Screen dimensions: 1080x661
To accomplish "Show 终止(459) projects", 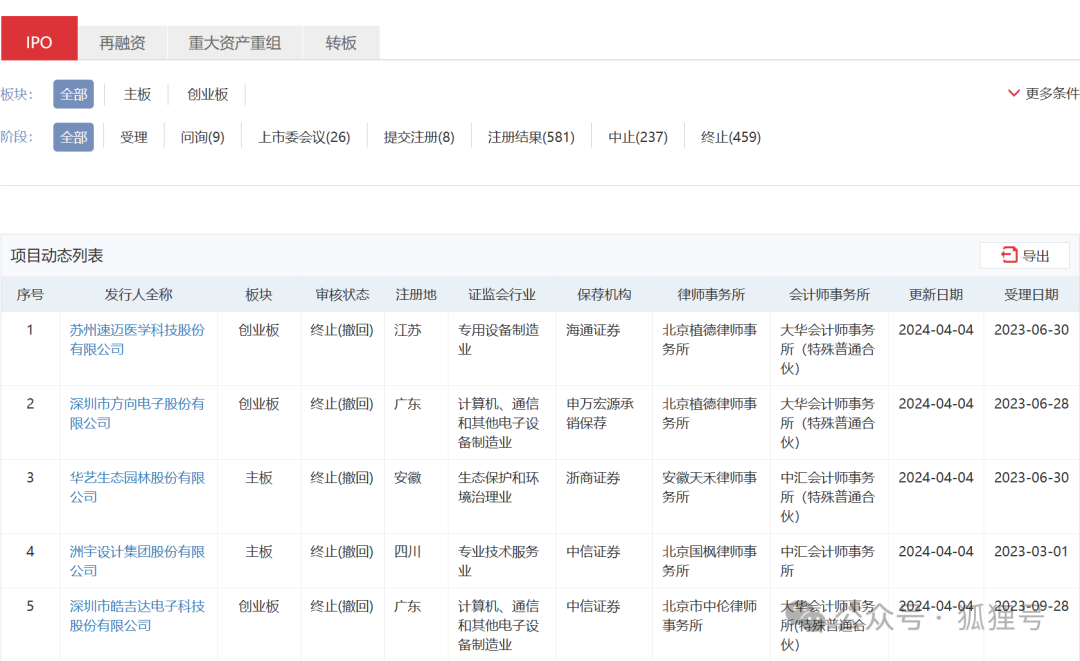I will click(x=731, y=136).
